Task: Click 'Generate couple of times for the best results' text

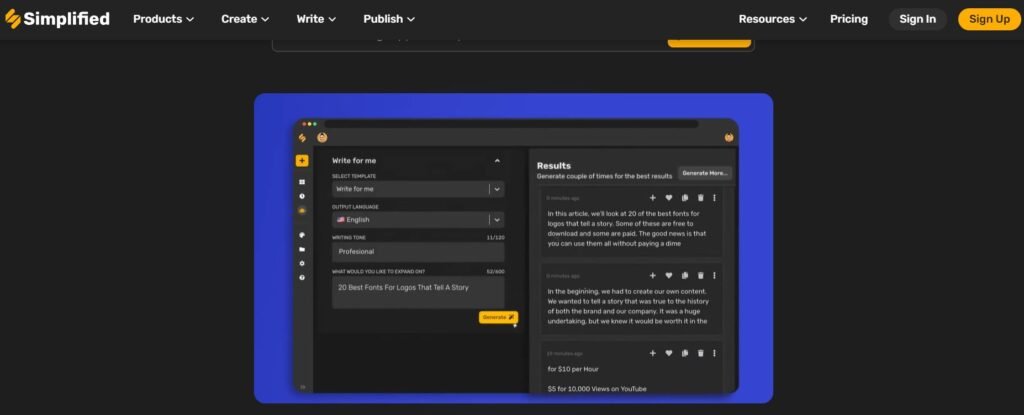Action: [x=604, y=176]
